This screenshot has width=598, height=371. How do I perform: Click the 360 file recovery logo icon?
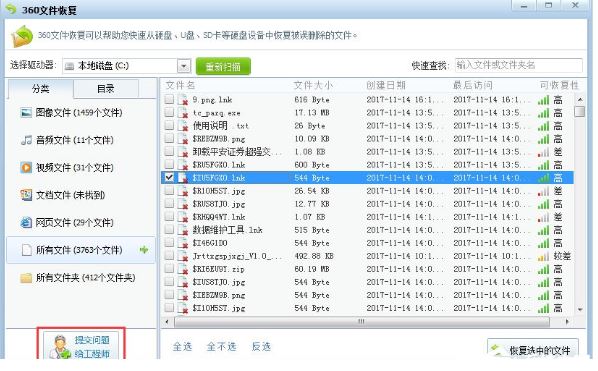(x=22, y=37)
